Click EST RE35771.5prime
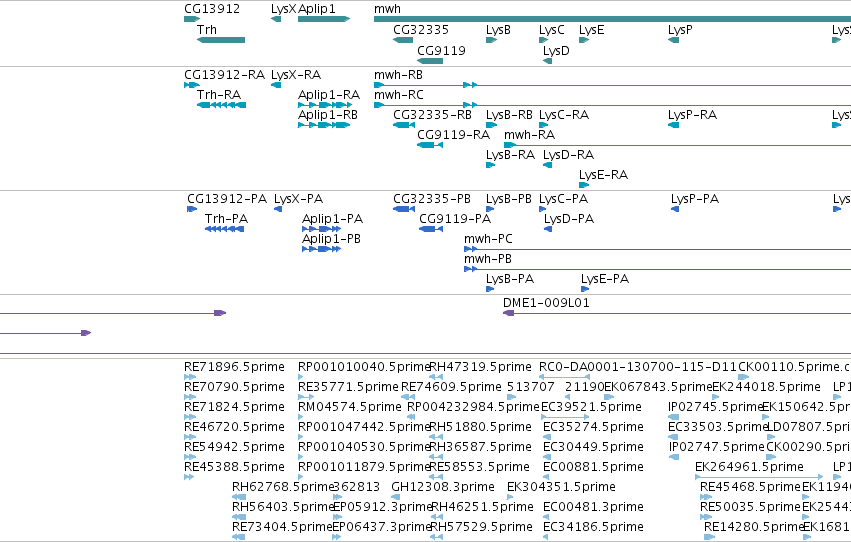Screen dimensions: 851x542 (x=348, y=387)
